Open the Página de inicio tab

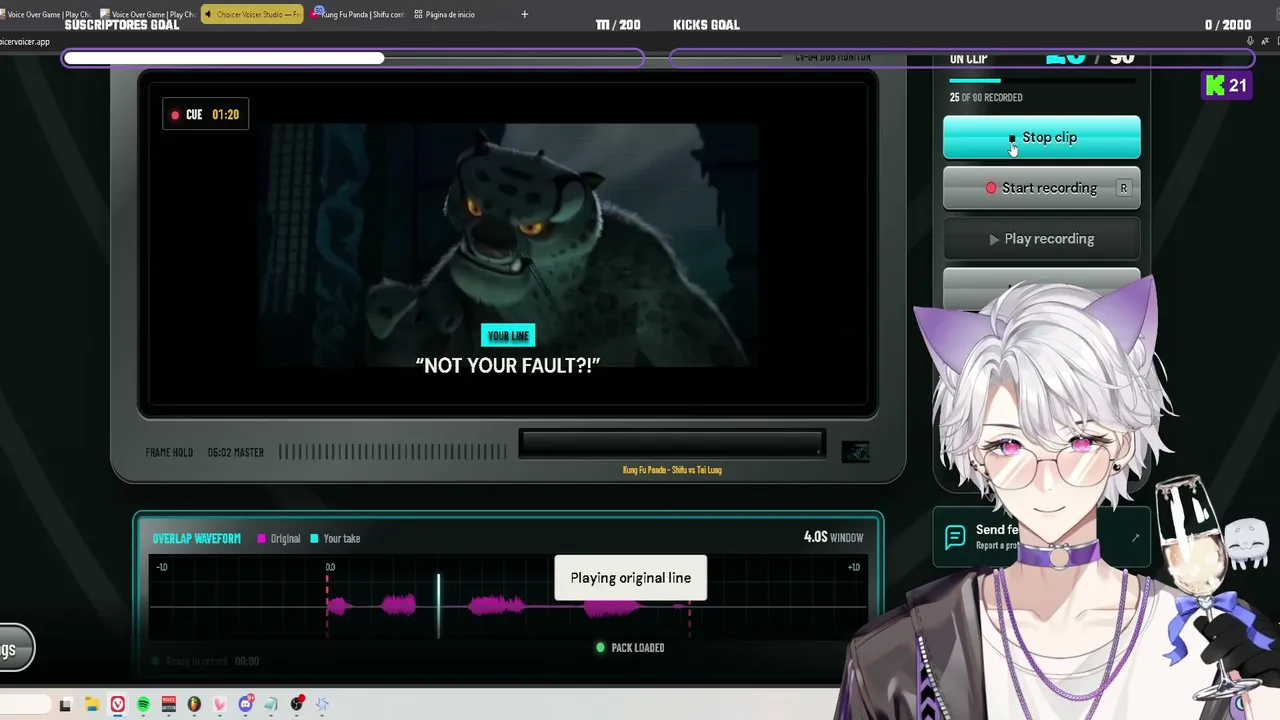click(445, 14)
